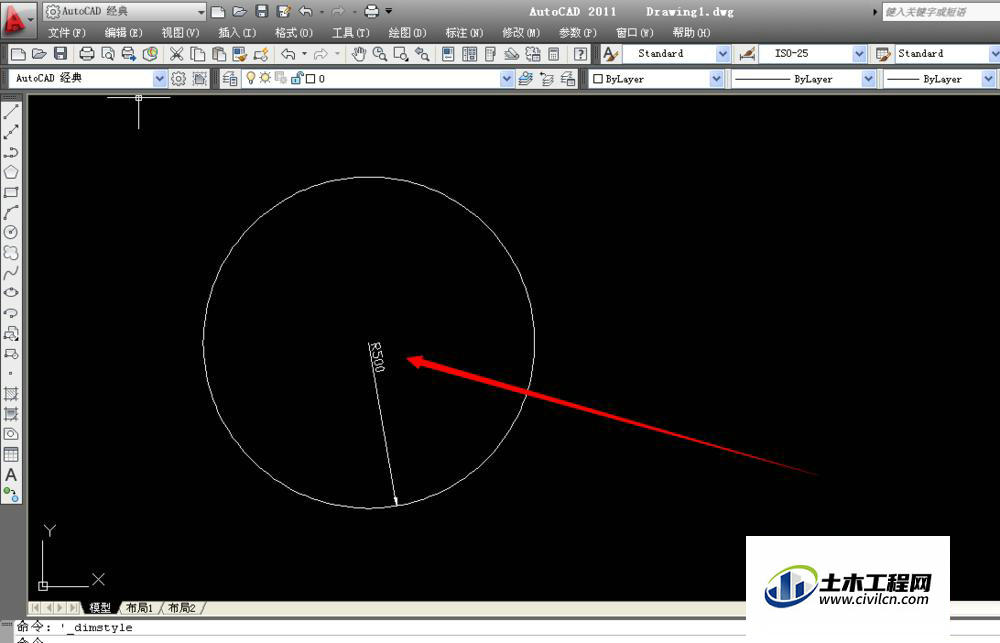The image size is (1000, 643).
Task: Toggle layer 0 lock padlock icon
Action: [x=297, y=78]
